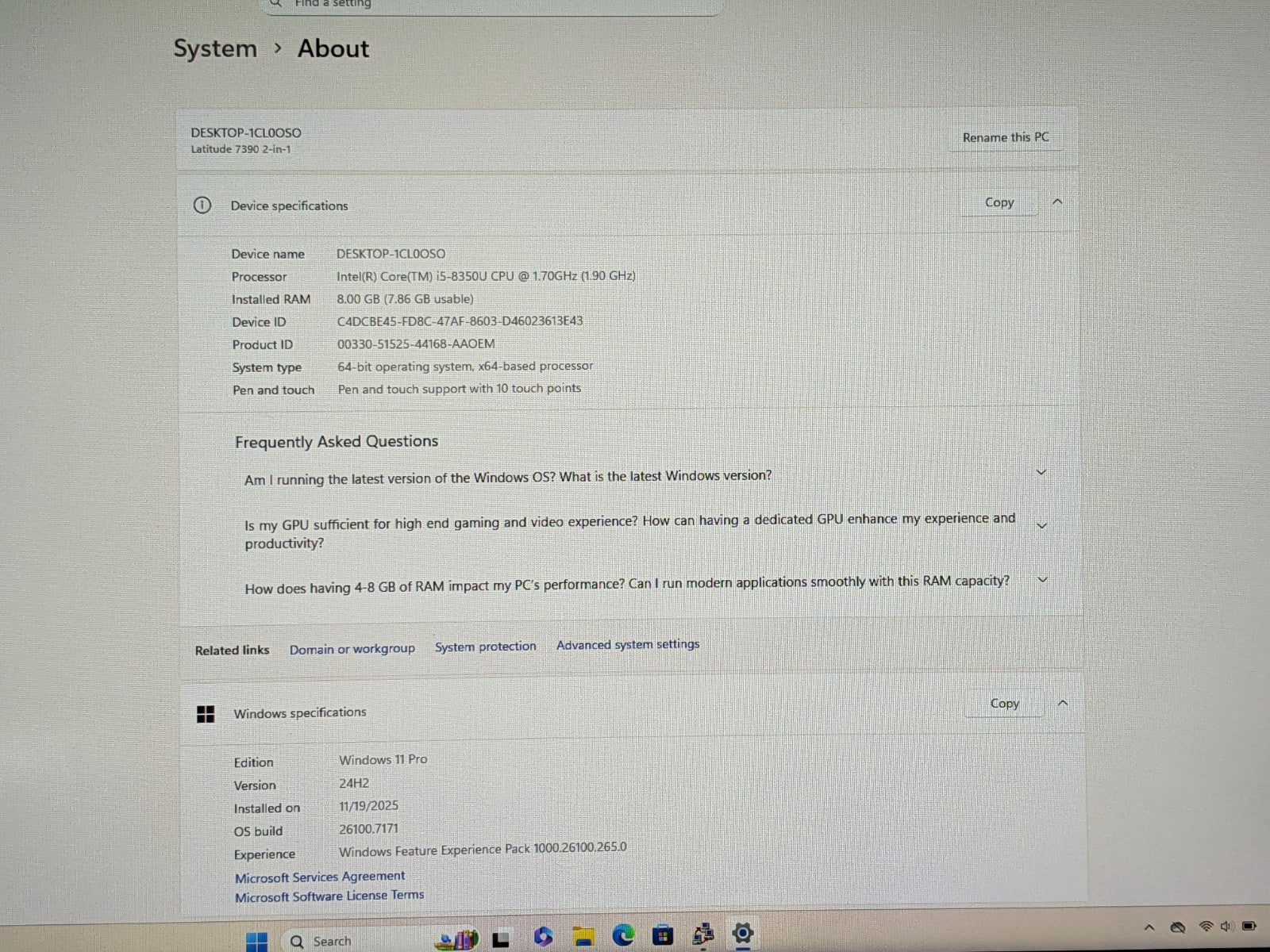Image resolution: width=1270 pixels, height=952 pixels.
Task: Expand the latest Windows version FAQ
Action: click(x=1041, y=472)
